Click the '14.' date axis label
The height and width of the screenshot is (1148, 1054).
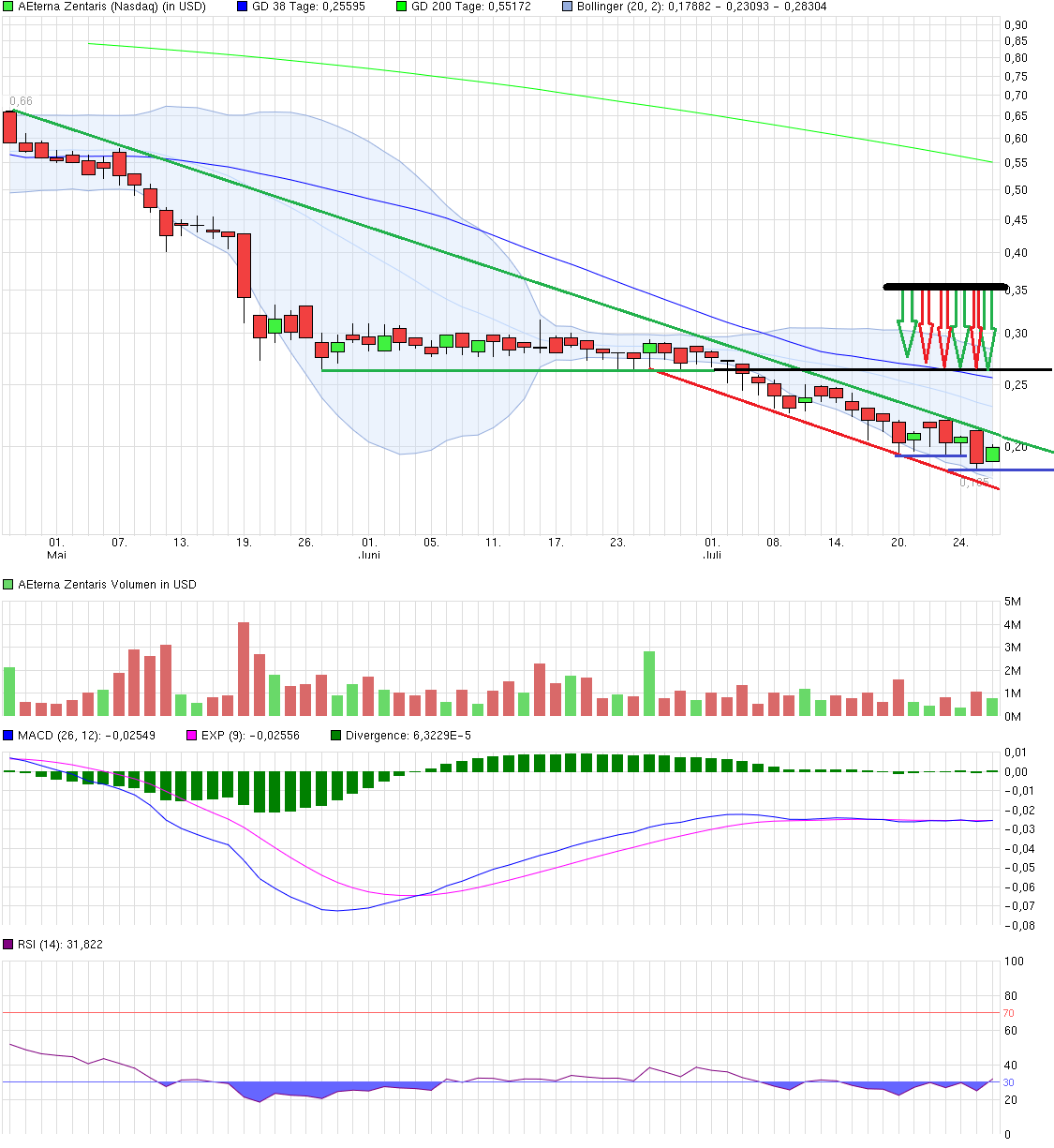coord(836,543)
